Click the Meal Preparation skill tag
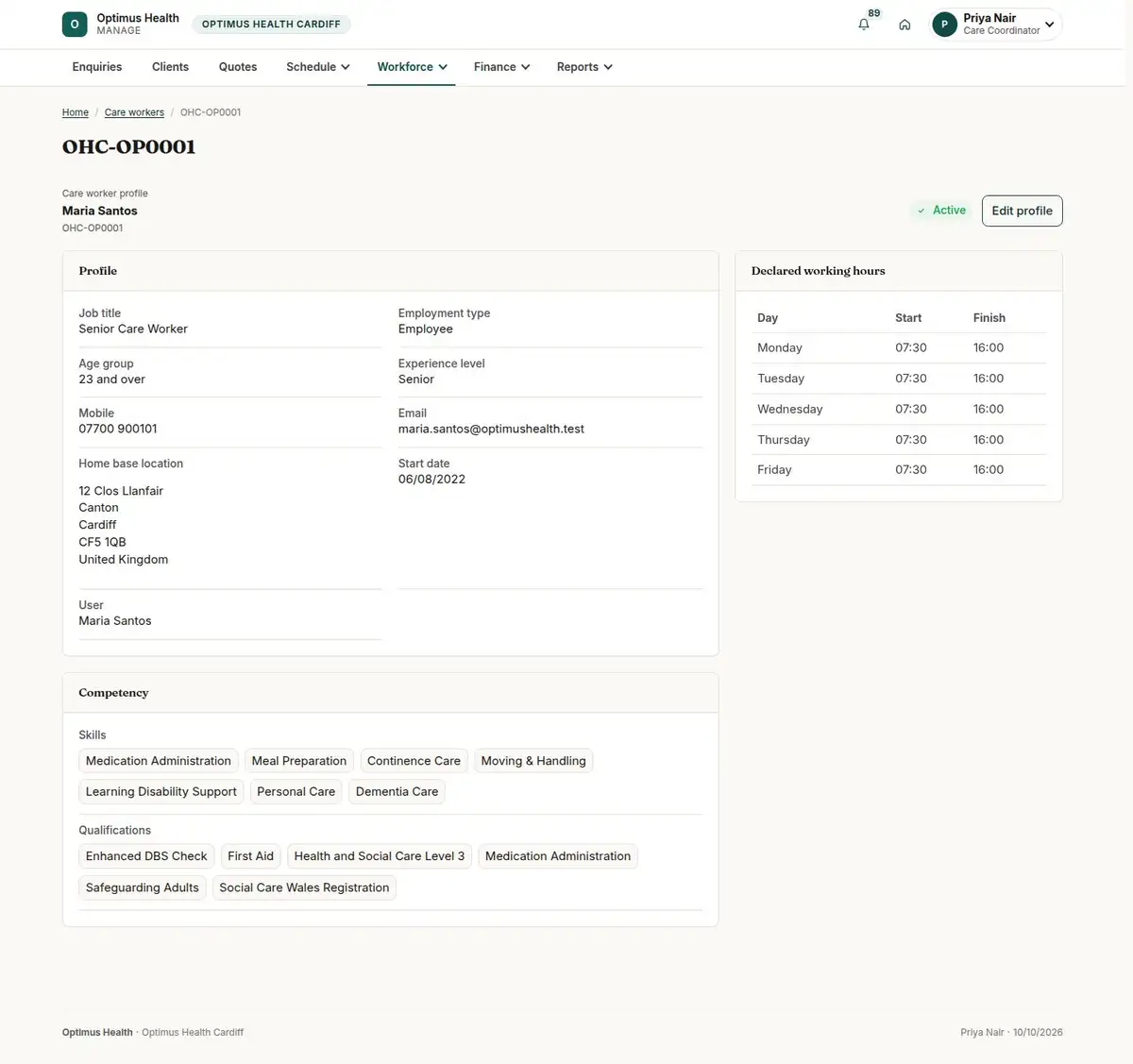The image size is (1133, 1064). (299, 761)
